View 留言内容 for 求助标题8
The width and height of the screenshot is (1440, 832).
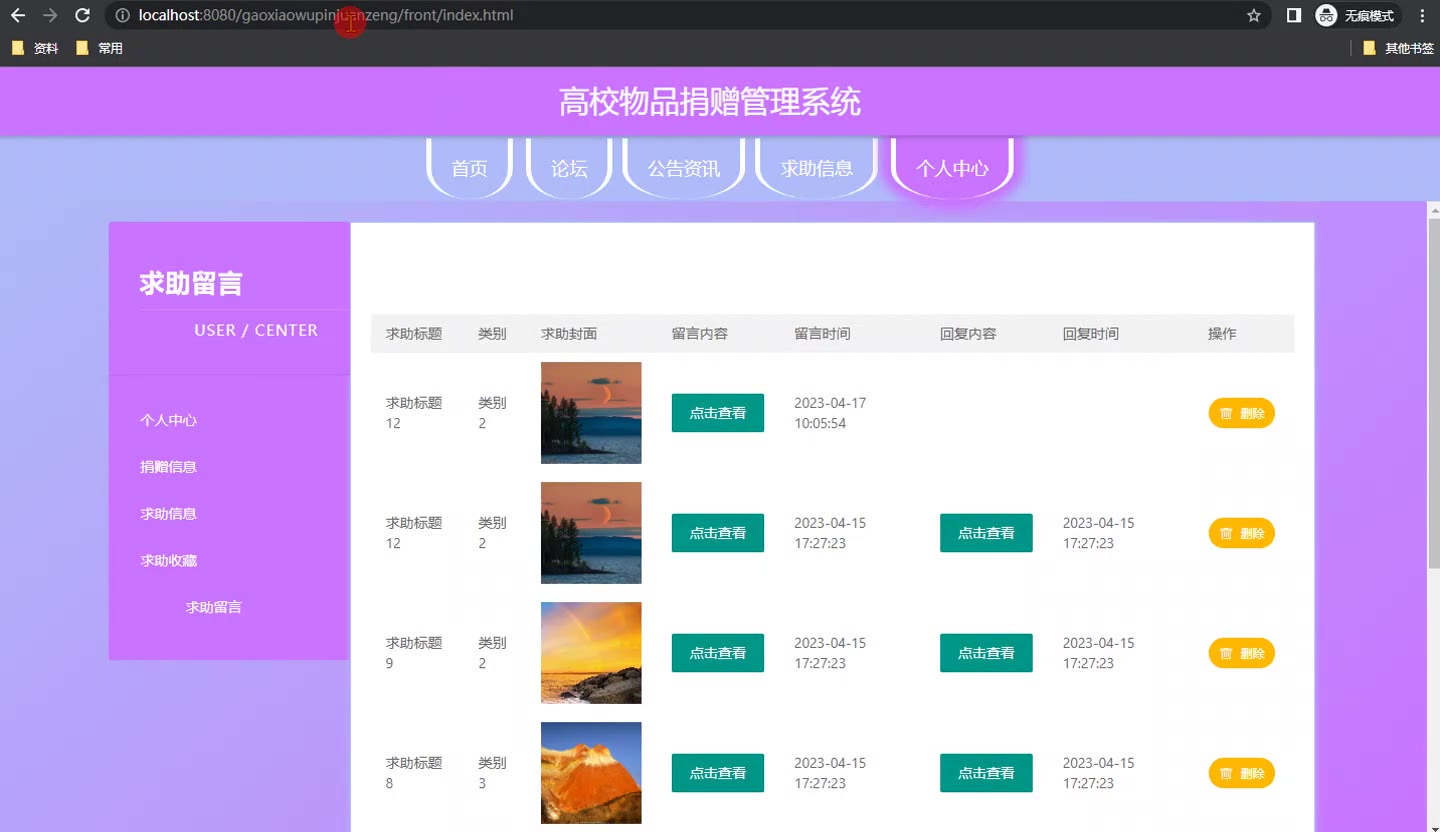tap(718, 773)
